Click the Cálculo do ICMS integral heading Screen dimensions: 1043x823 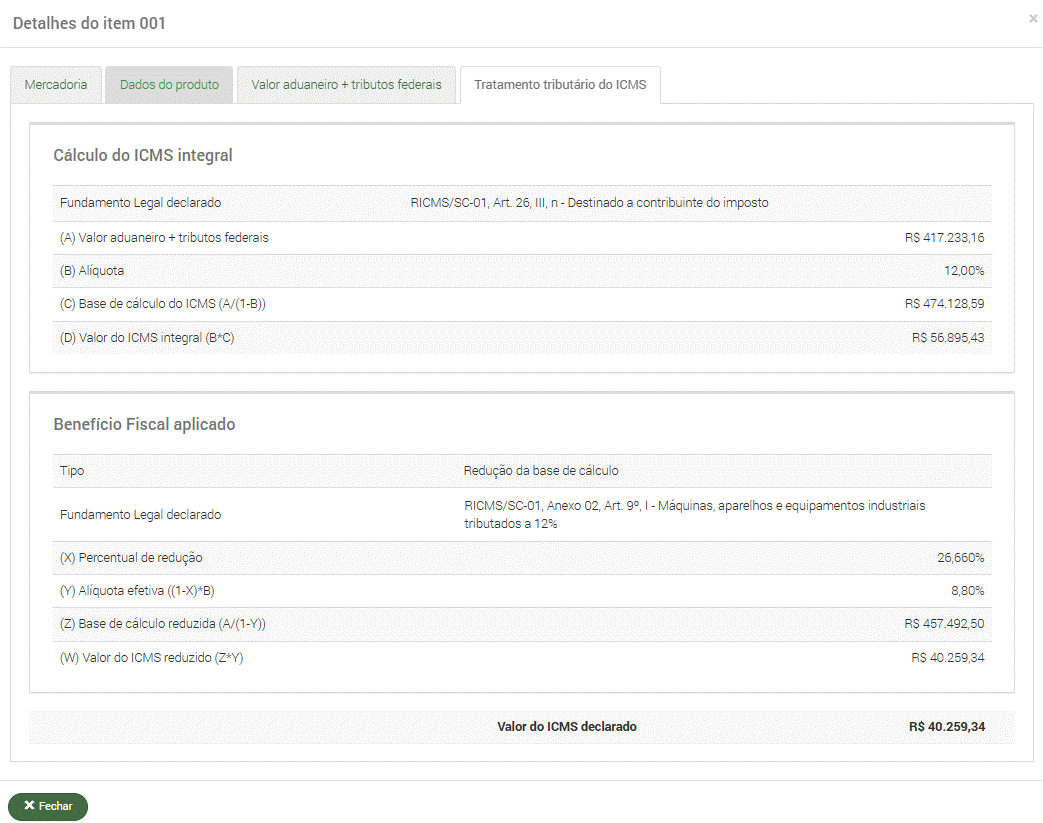[143, 155]
